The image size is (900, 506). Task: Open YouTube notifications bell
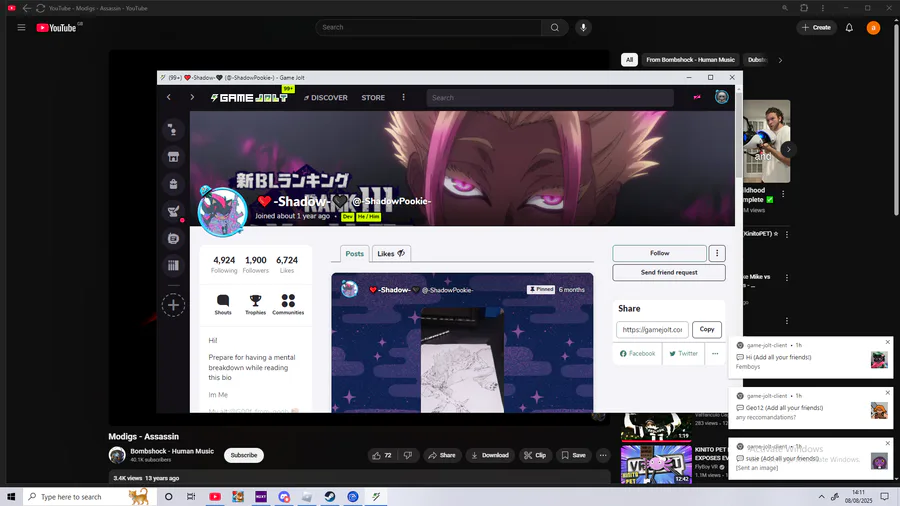click(x=849, y=28)
